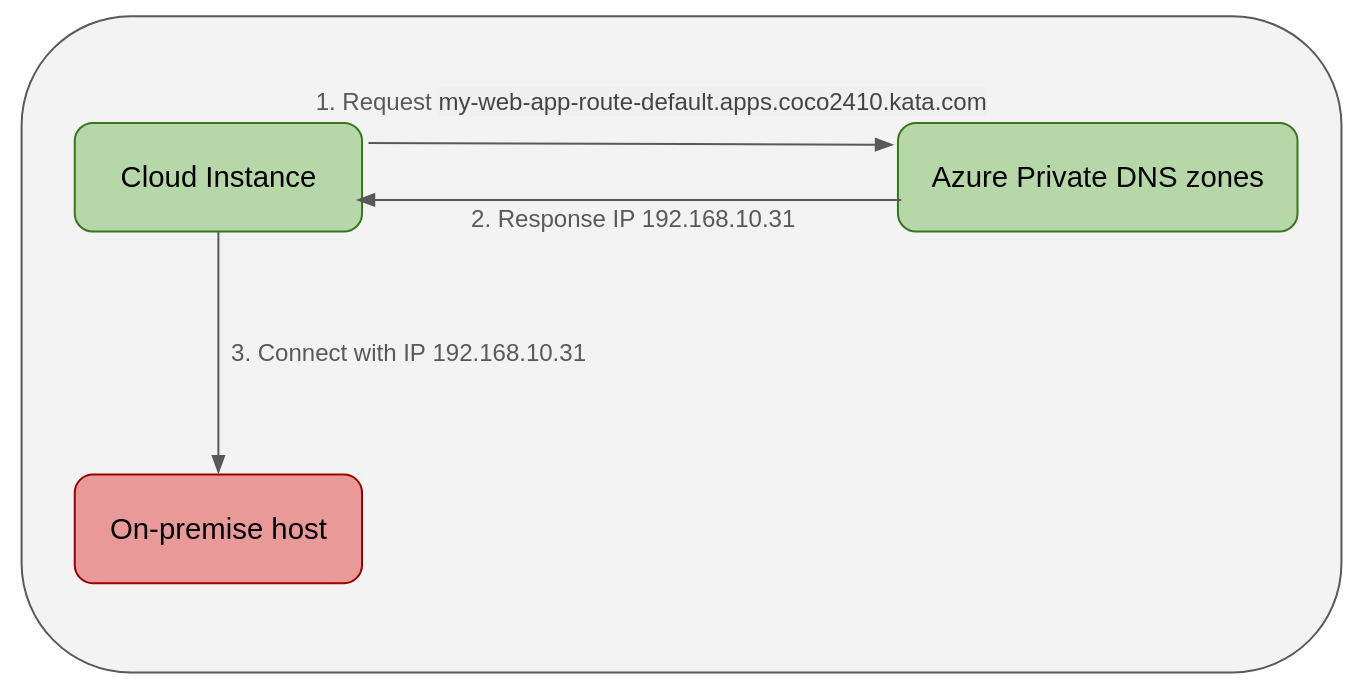
Task: Click the "3. Connect with IP" label
Action: tap(329, 353)
